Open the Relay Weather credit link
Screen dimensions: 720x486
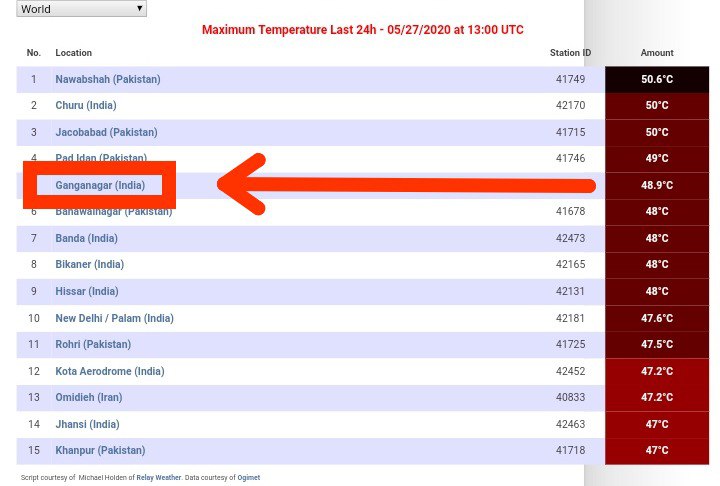[159, 477]
